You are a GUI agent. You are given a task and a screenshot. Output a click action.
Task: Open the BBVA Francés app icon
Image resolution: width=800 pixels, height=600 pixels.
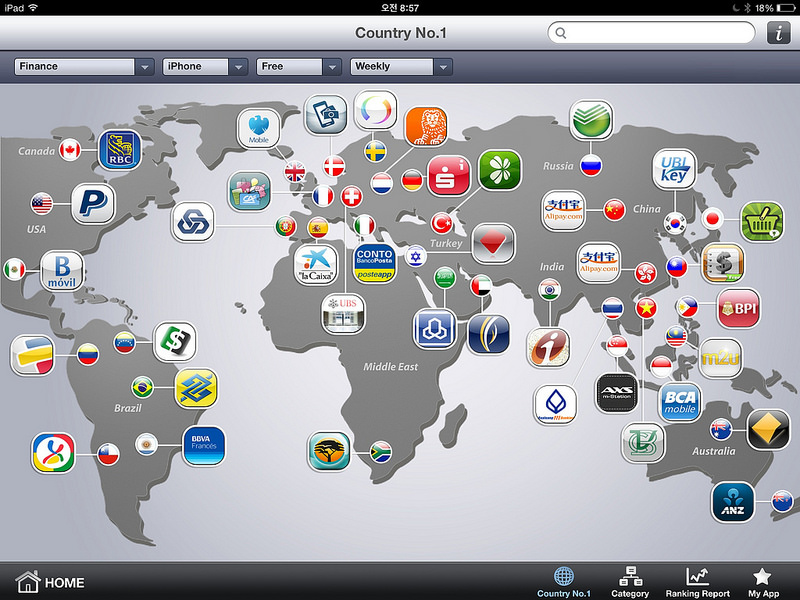[204, 446]
